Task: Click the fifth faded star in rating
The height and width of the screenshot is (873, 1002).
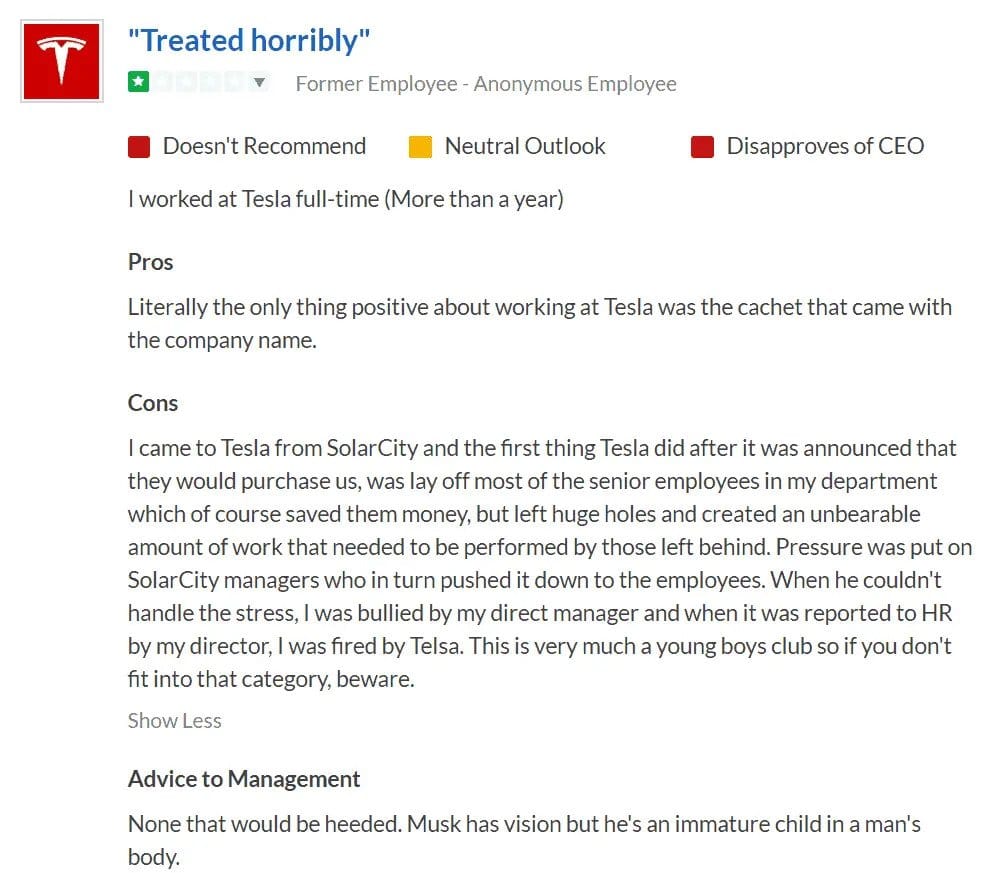Action: coord(234,83)
